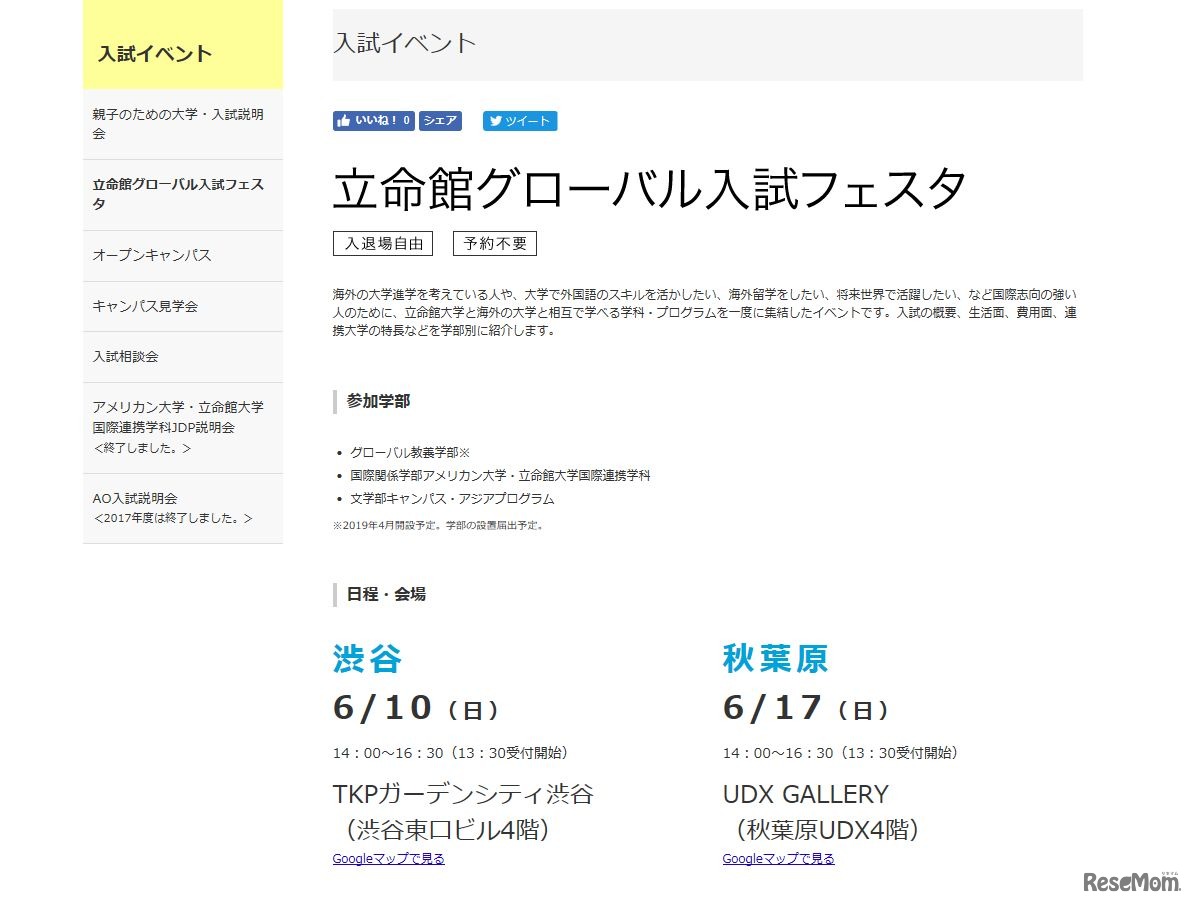Click the 入試イベント gray page header
Image resolution: width=1194 pixels, height=905 pixels.
[x=707, y=44]
